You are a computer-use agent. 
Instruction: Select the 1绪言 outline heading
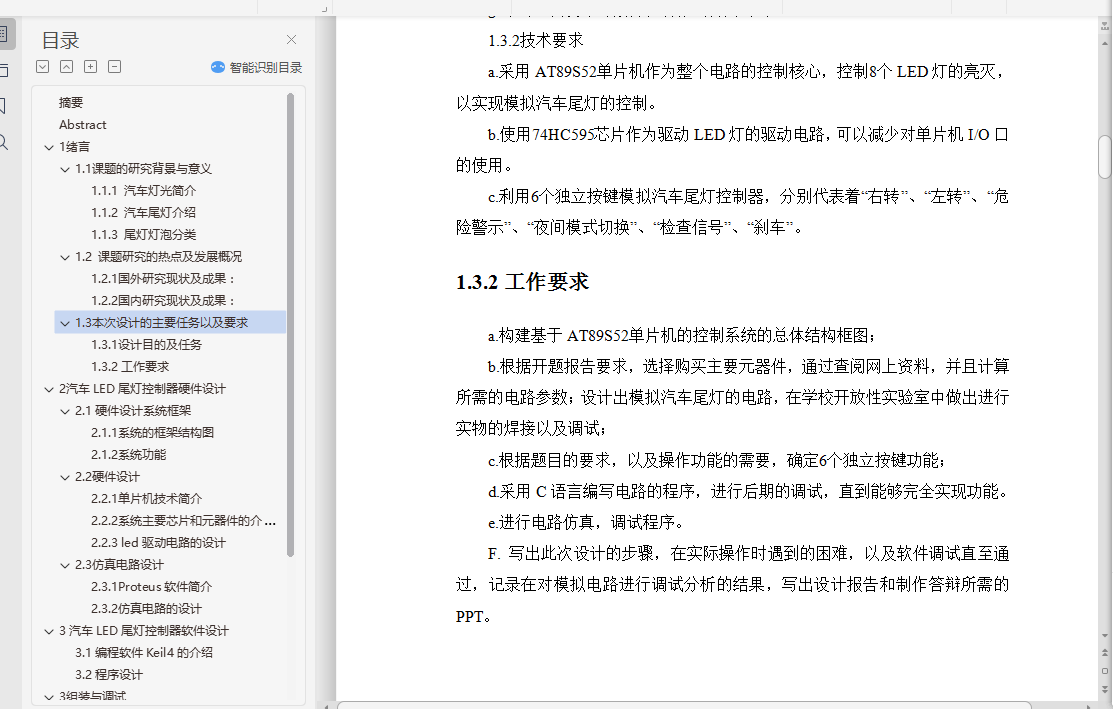tap(75, 146)
